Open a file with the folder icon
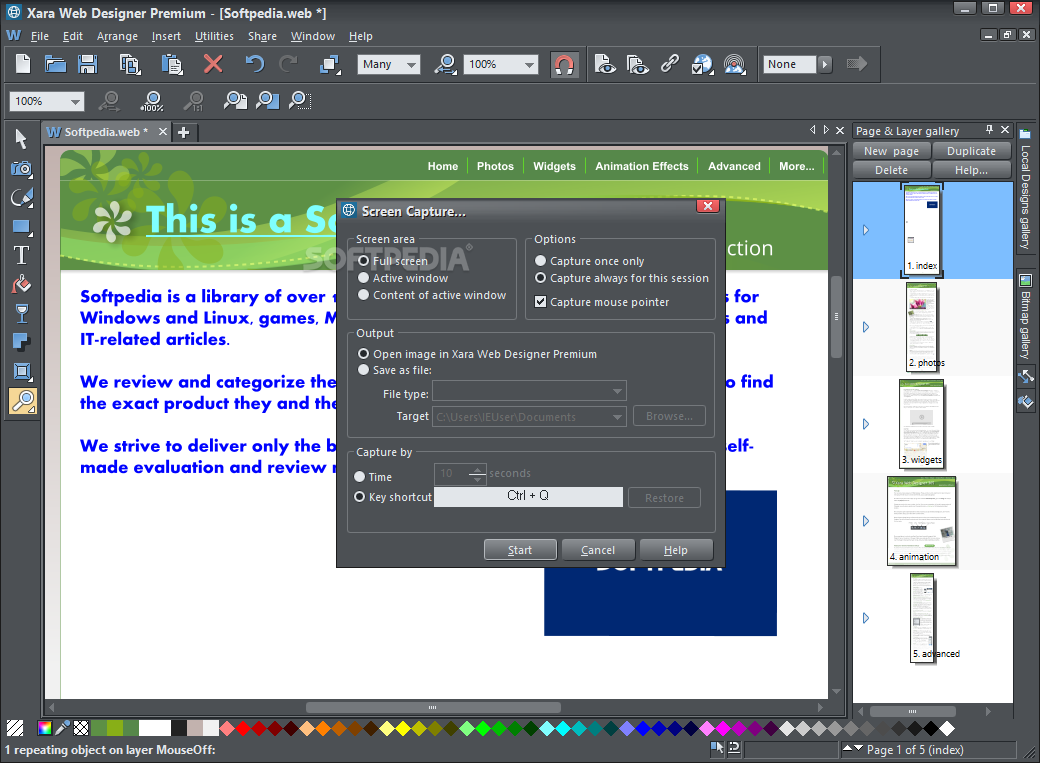Screen dimensions: 1040x763 55,64
